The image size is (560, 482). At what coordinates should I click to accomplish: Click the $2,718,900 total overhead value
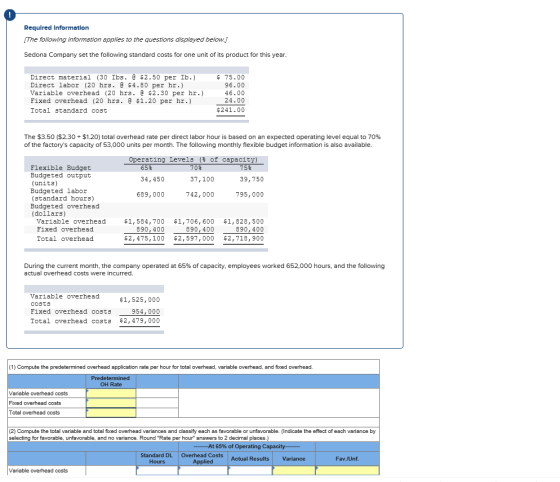[244, 239]
